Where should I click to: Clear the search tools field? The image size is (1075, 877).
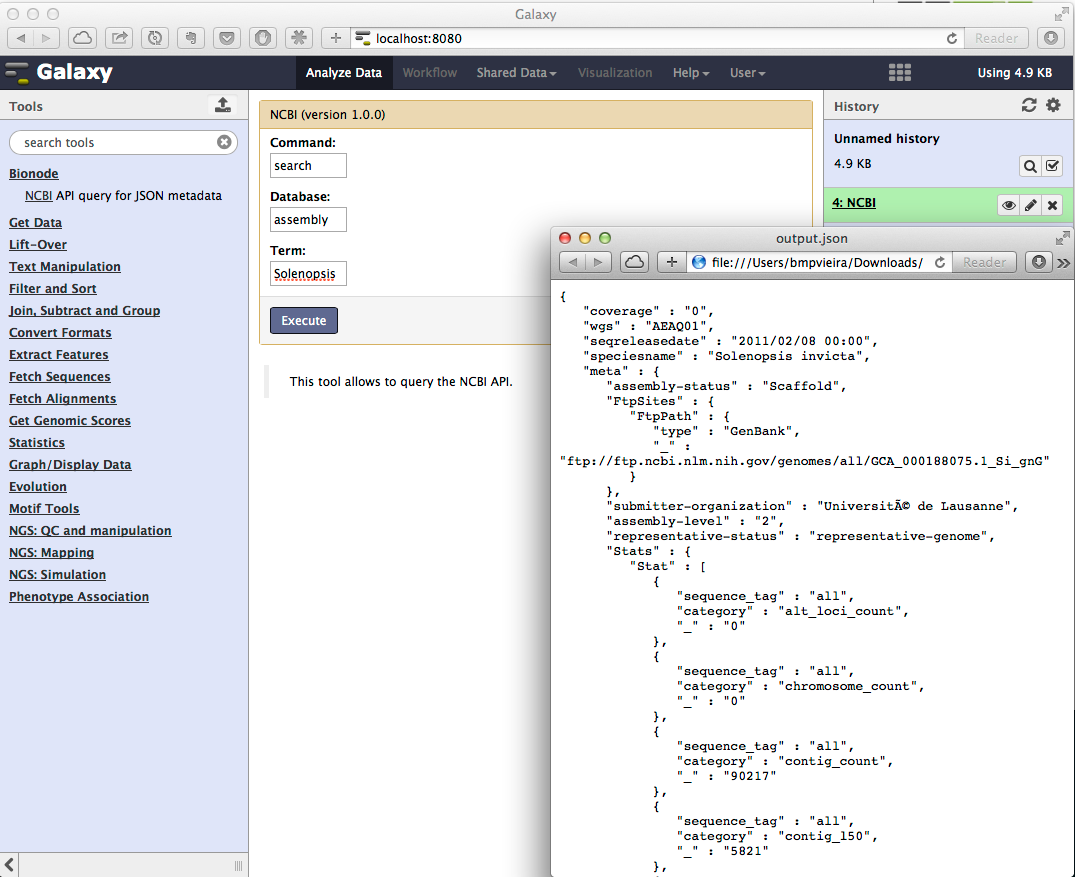[224, 142]
